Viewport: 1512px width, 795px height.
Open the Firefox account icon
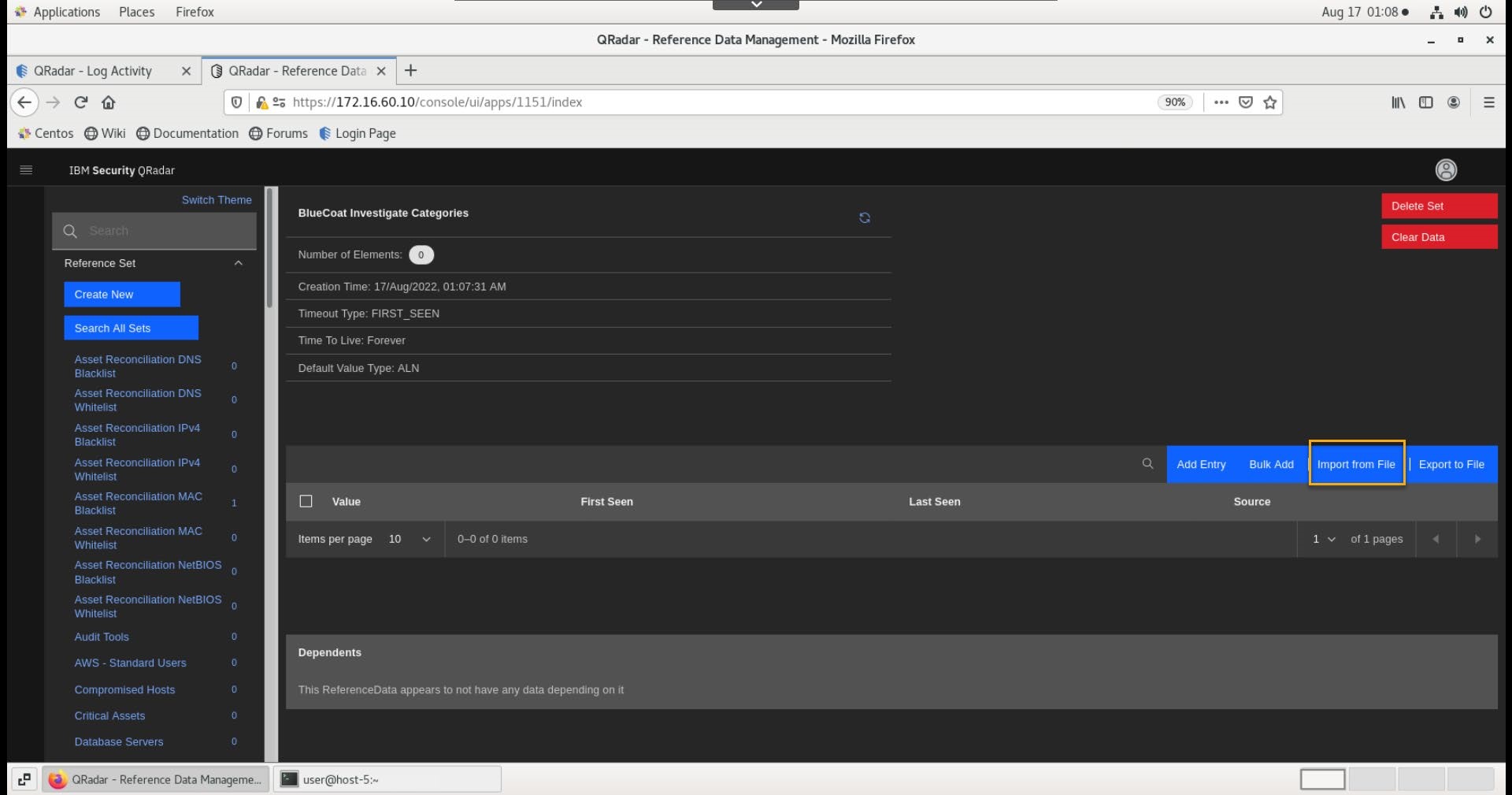point(1454,102)
